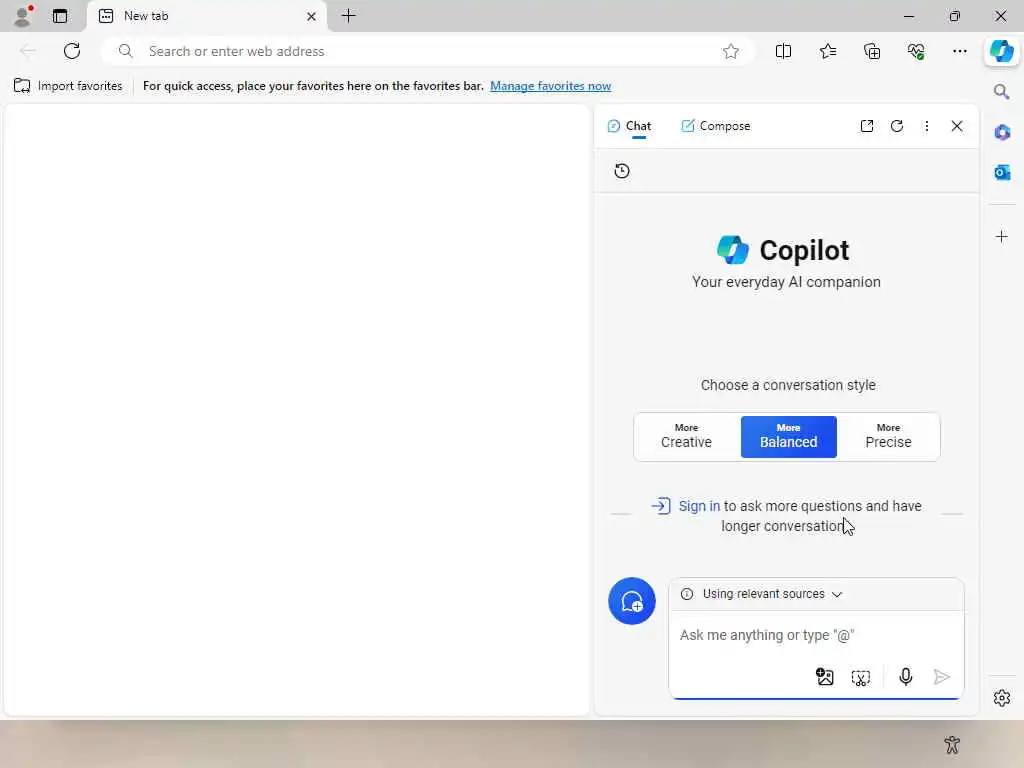Click the Sign in link

click(x=699, y=506)
